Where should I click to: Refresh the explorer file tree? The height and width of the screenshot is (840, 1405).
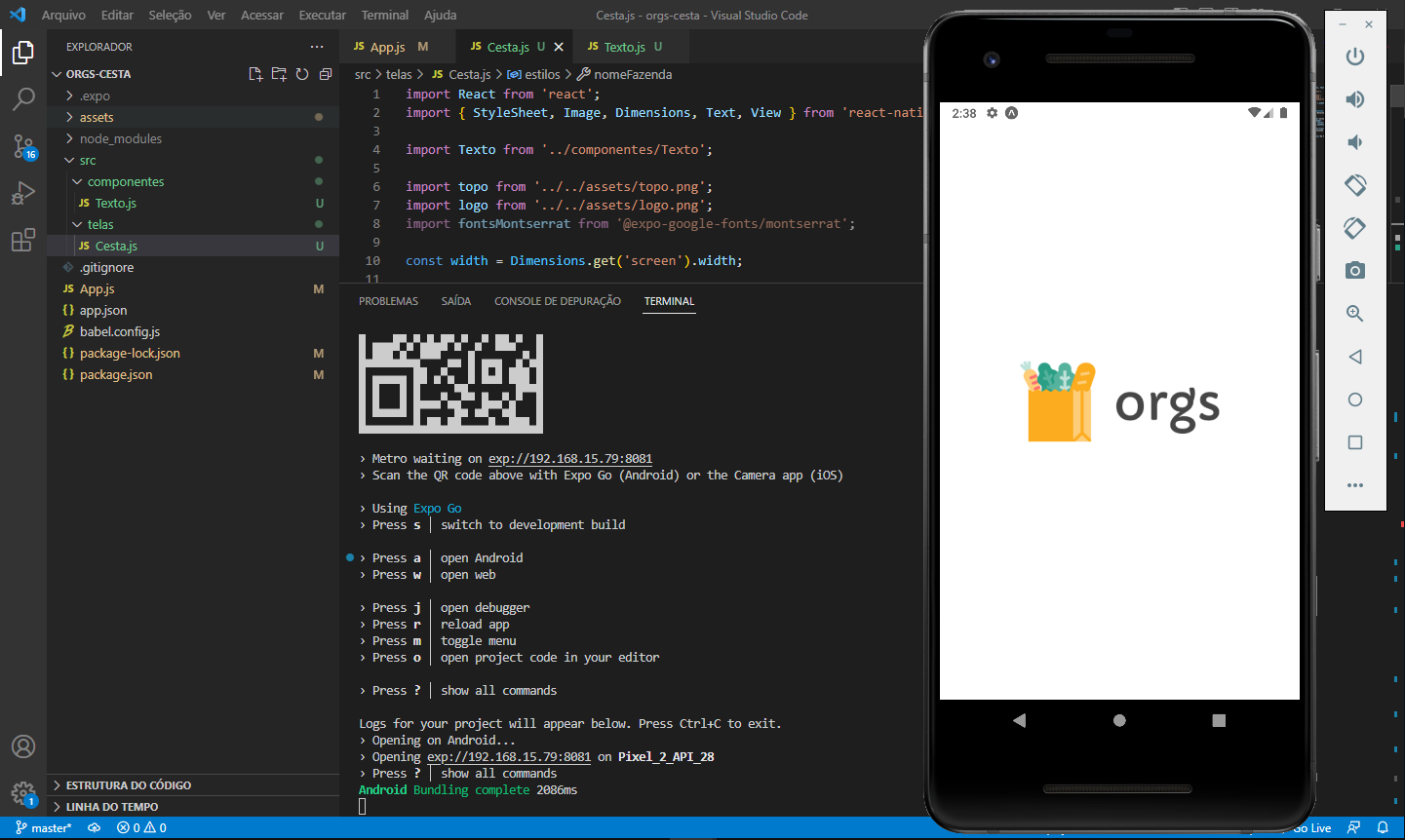point(302,74)
